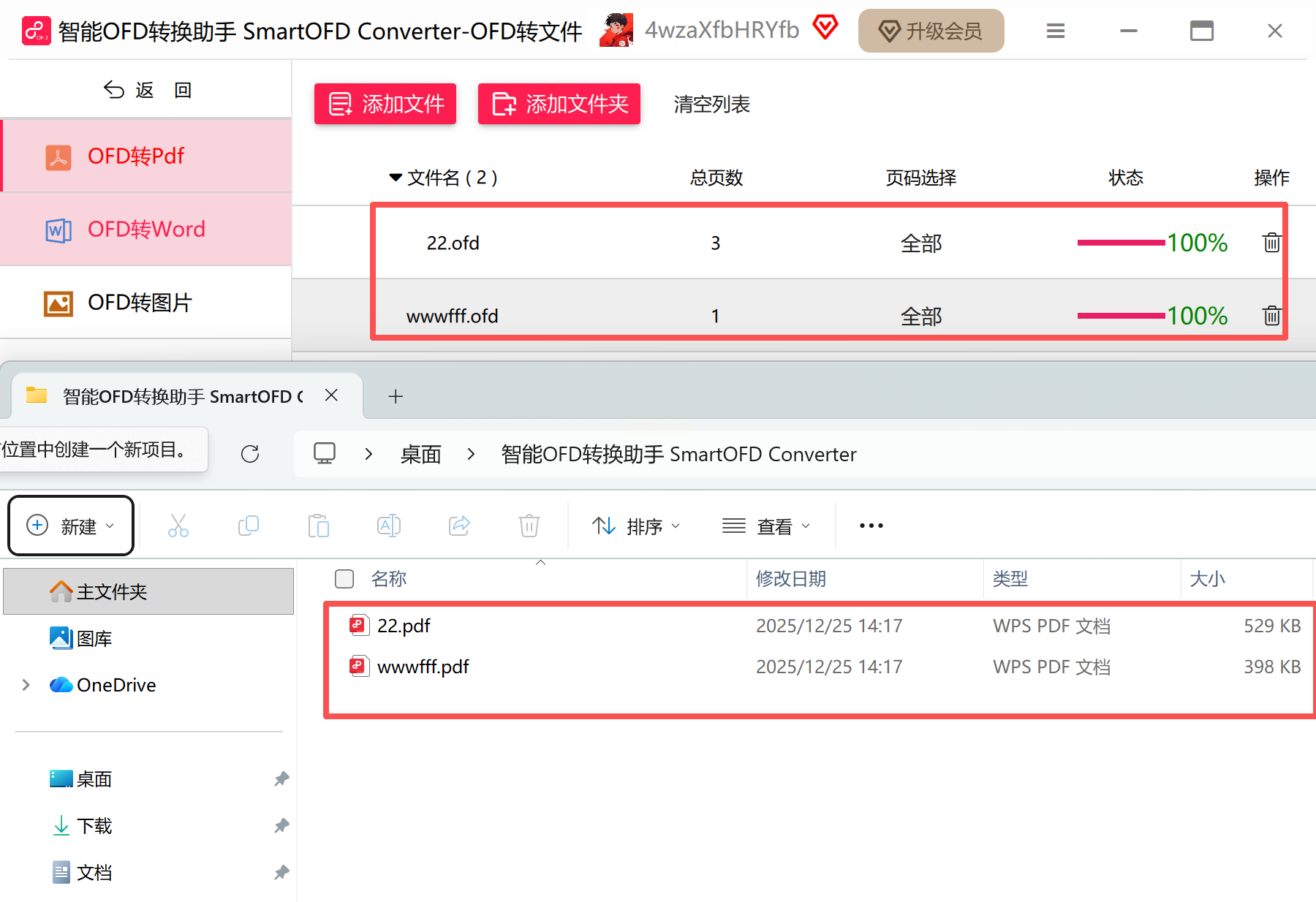
Task: Open the 新建 dropdown menu
Action: click(71, 526)
